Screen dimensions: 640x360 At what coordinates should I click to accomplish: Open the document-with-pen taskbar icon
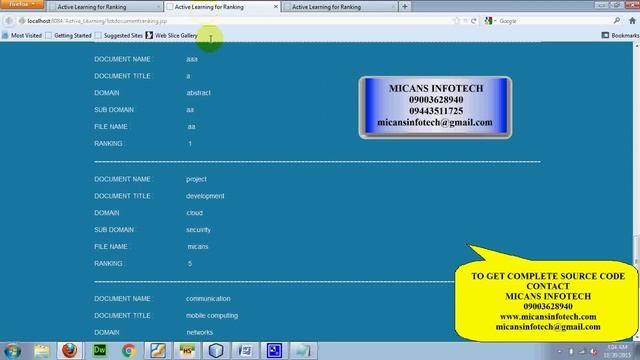pos(245,351)
